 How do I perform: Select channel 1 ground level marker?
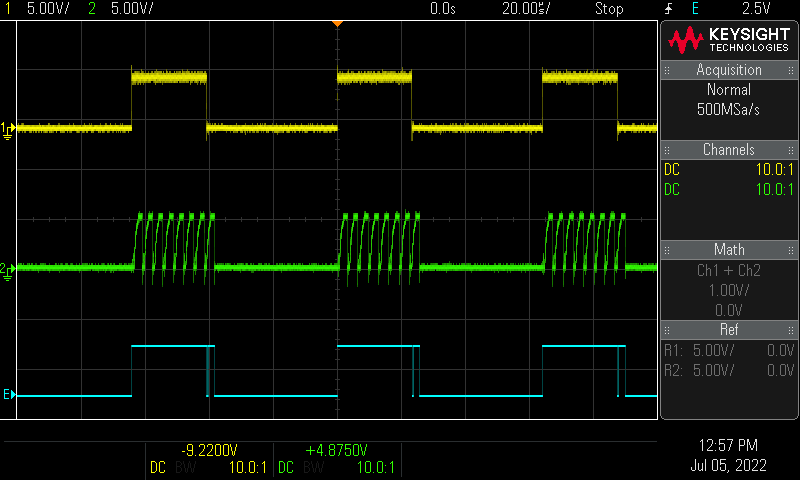click(x=8, y=130)
